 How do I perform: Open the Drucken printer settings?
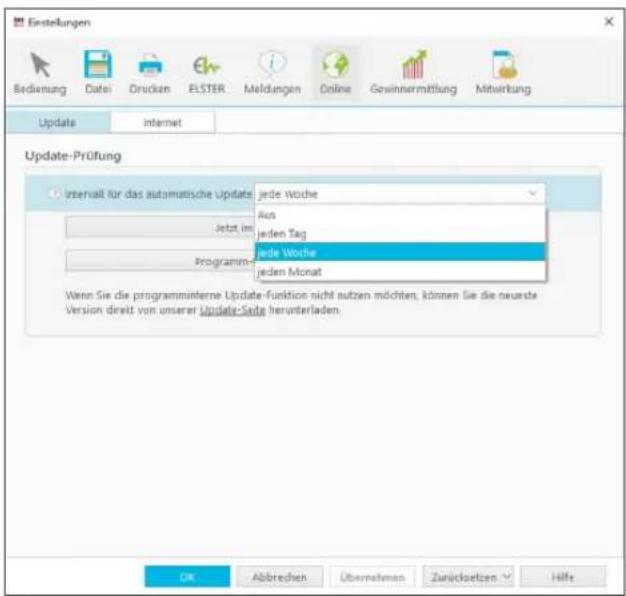tap(150, 73)
